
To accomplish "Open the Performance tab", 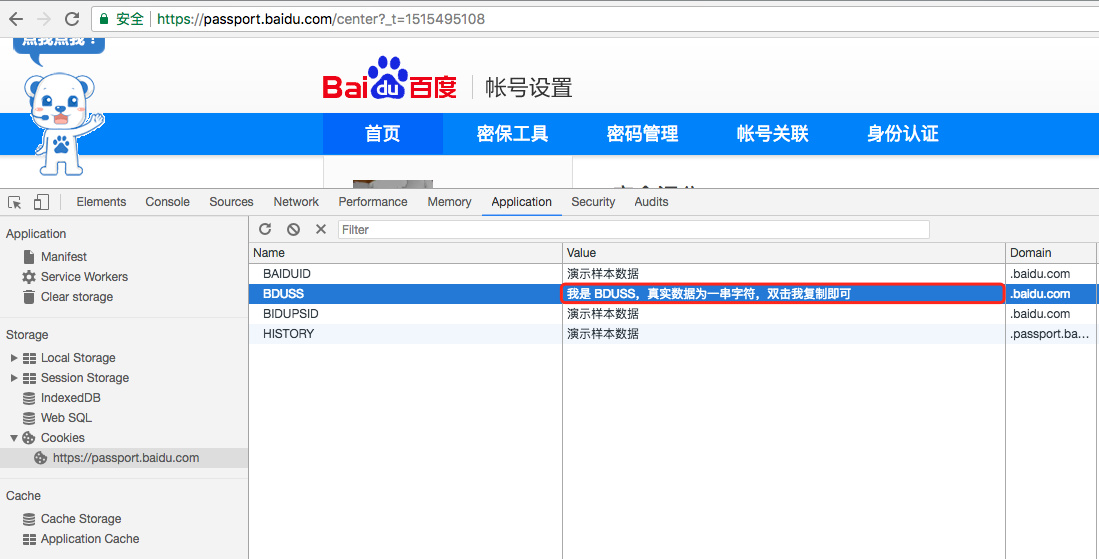I will [x=373, y=202].
